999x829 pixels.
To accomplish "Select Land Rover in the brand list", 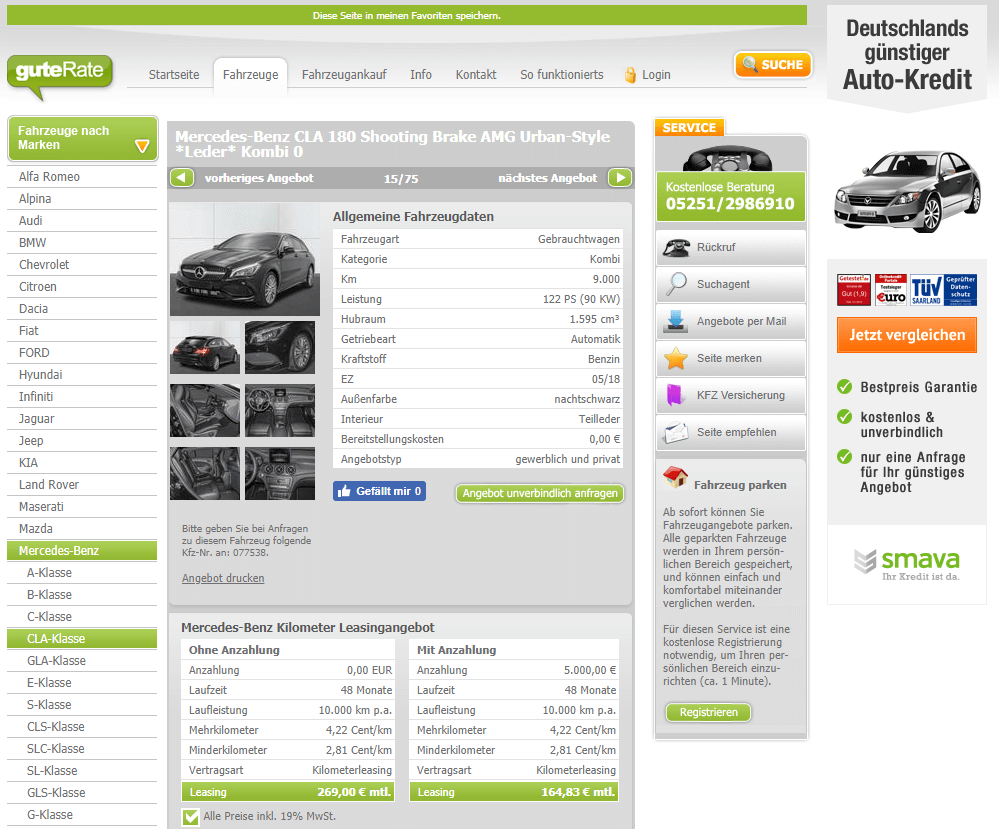I will point(82,485).
